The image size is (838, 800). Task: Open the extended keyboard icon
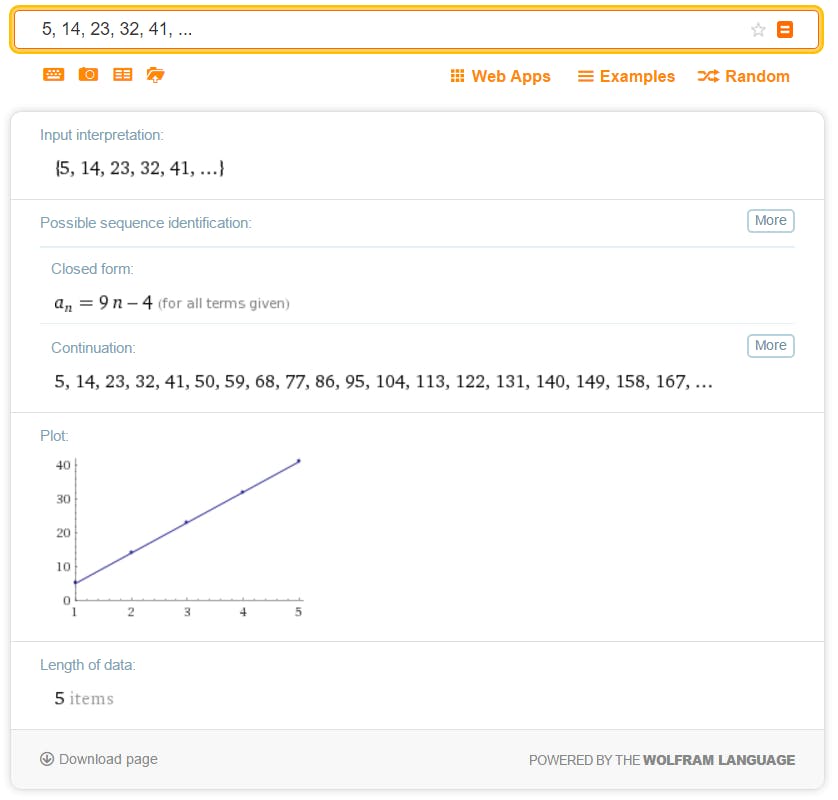tap(54, 75)
